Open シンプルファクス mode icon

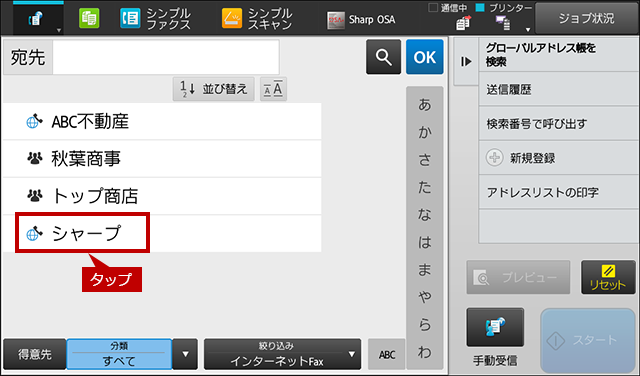[x=130, y=19]
